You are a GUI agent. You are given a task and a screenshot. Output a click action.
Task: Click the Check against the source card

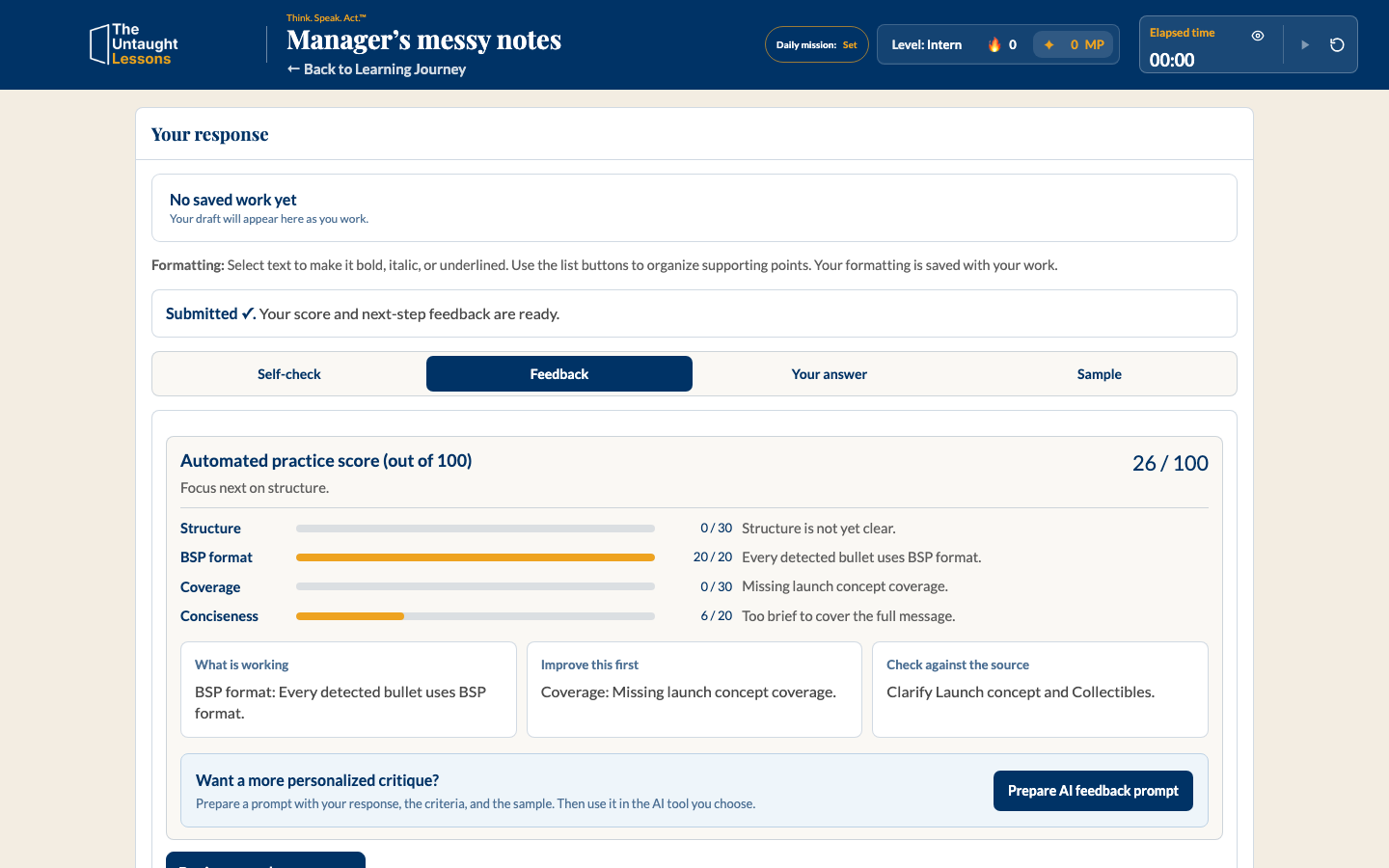[1040, 690]
